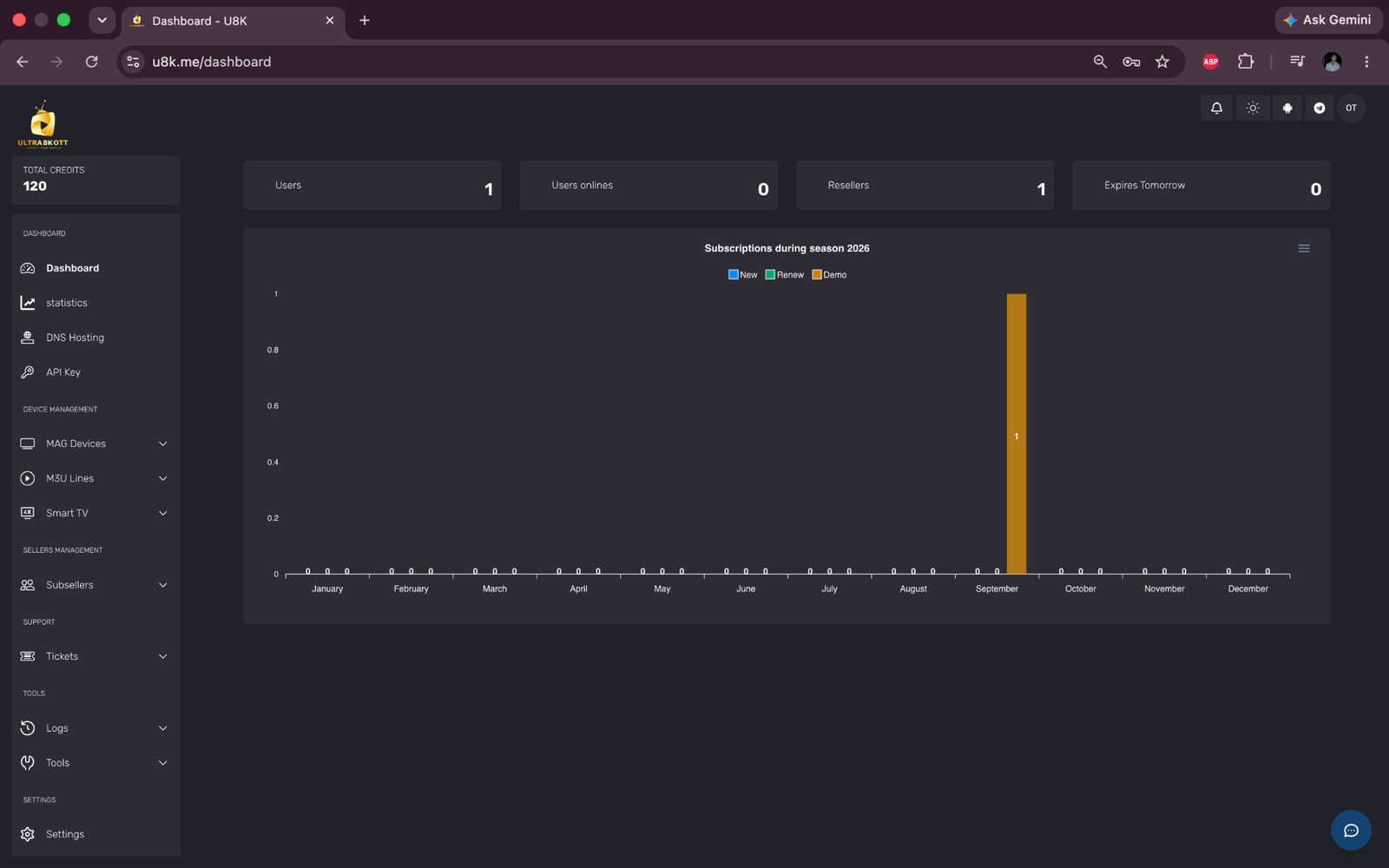The width and height of the screenshot is (1389, 868).
Task: Open the notifications bell icon
Action: (x=1216, y=108)
